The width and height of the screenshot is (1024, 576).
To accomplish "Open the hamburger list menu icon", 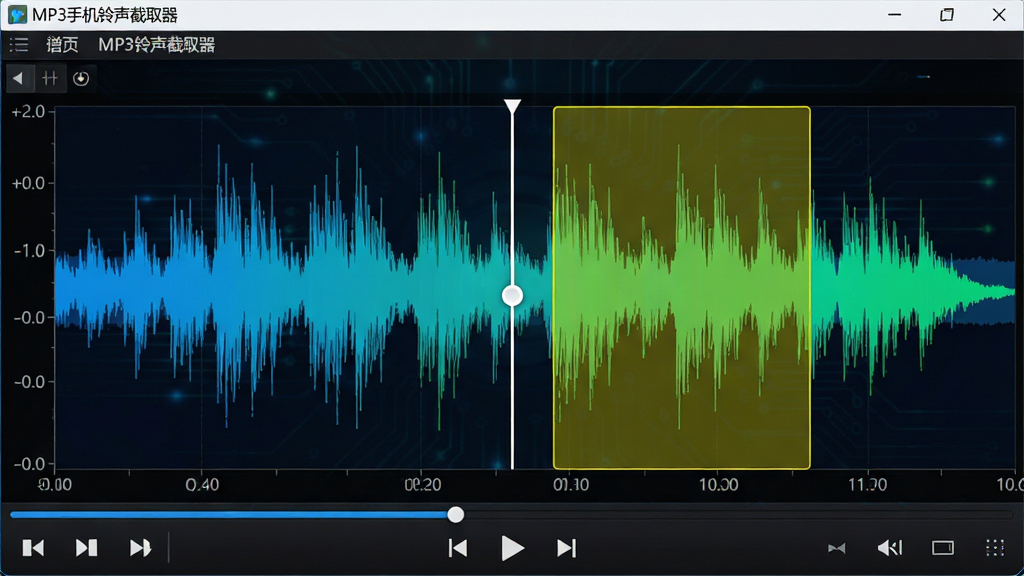I will 19,44.
